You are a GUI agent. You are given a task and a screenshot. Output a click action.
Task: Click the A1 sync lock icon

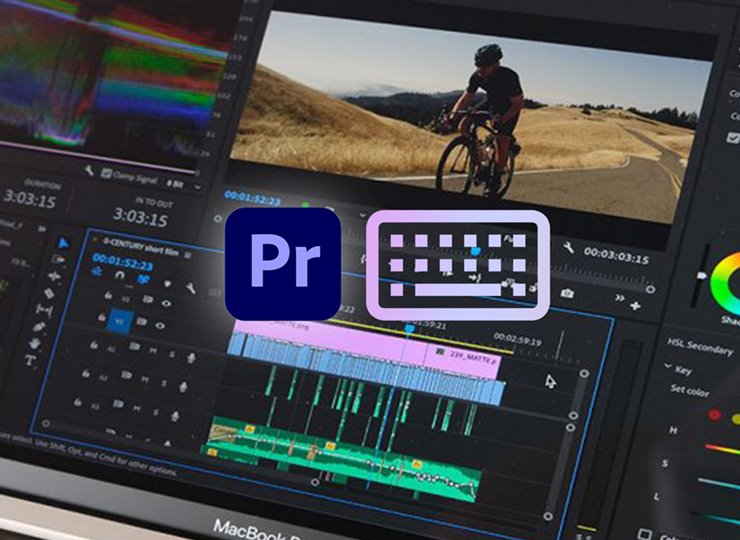134,346
